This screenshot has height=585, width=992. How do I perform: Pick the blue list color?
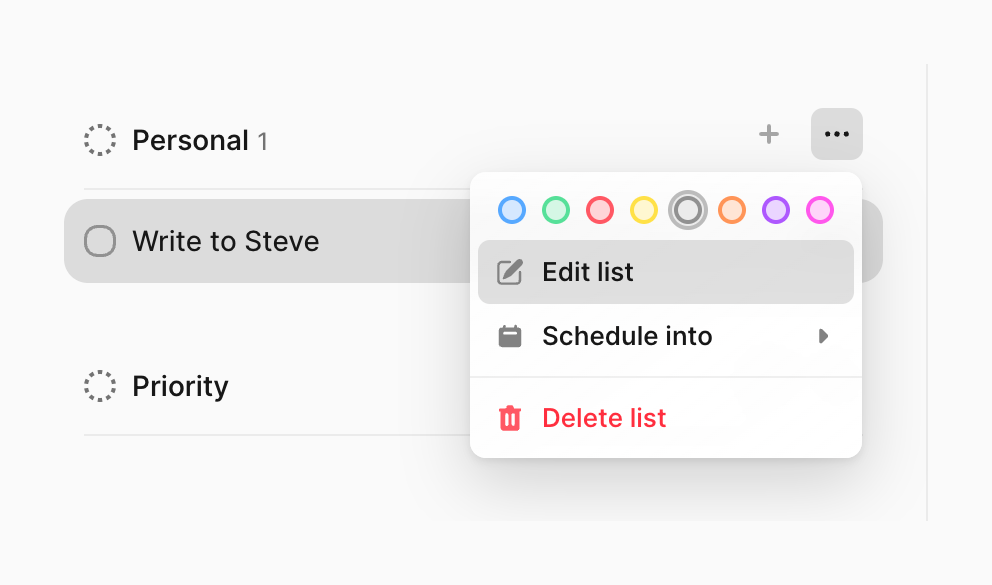(x=512, y=210)
